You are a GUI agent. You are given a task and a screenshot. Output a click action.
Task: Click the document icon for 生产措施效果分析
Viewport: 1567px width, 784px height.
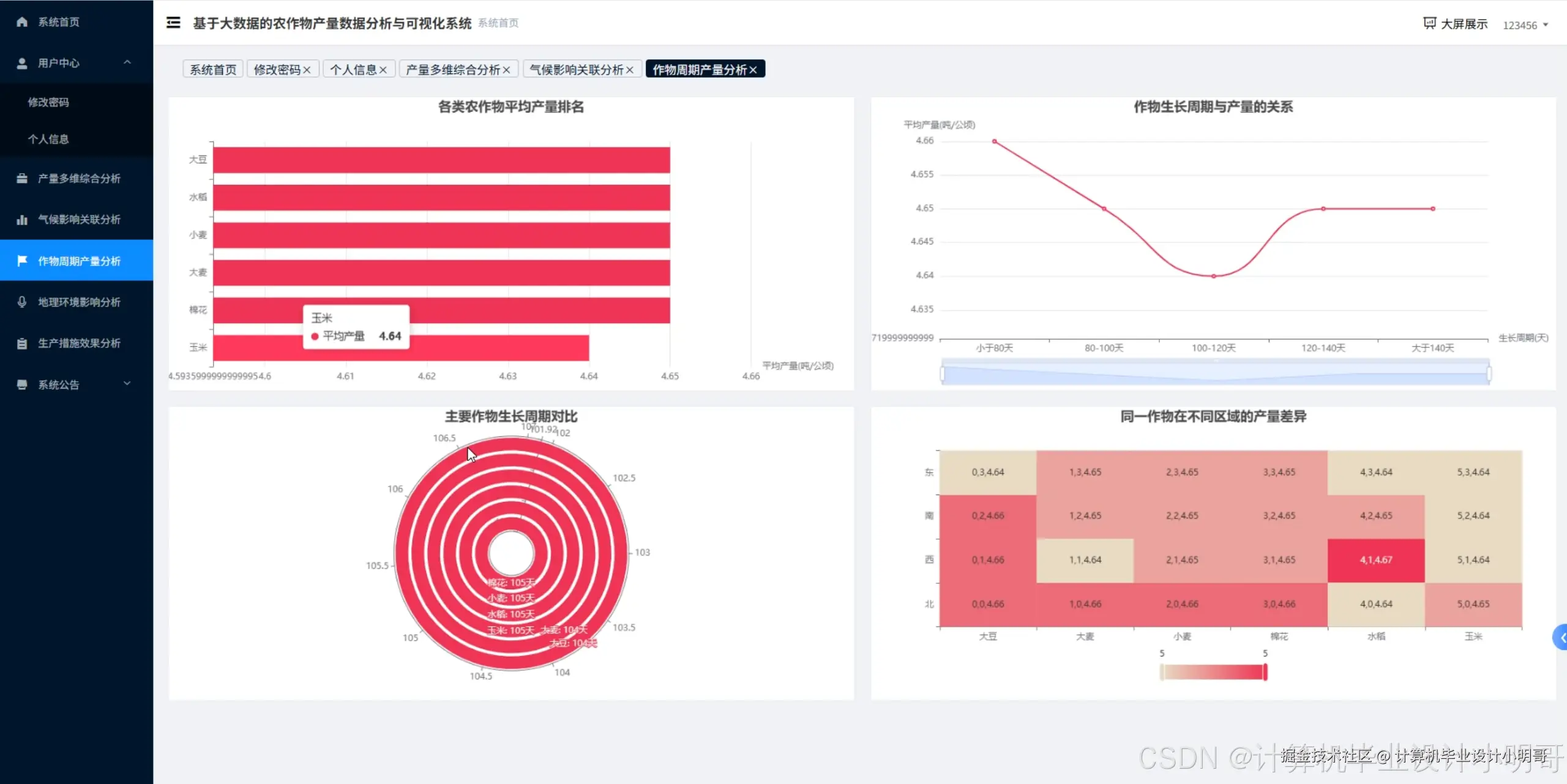click(21, 343)
